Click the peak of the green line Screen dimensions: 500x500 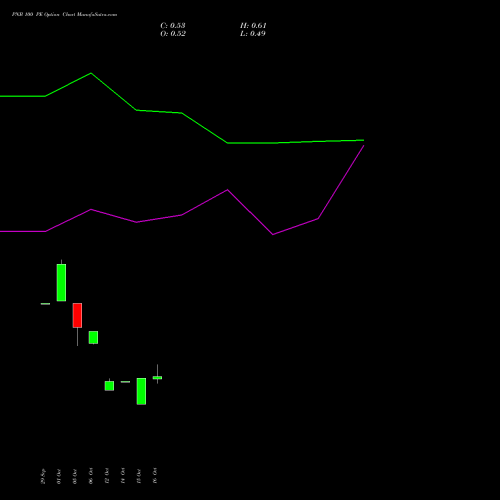click(91, 73)
